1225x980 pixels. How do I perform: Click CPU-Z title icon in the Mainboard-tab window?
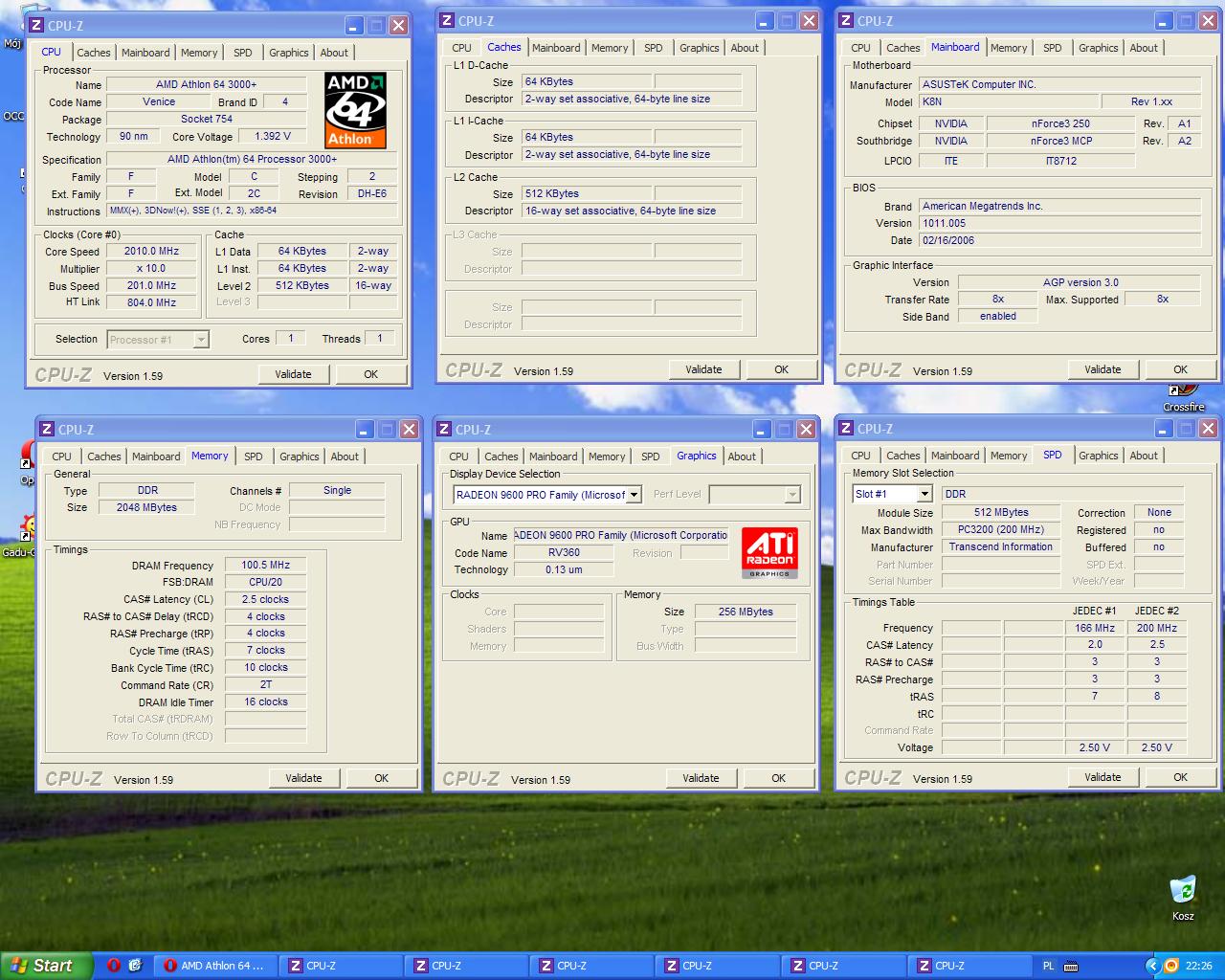tap(846, 21)
